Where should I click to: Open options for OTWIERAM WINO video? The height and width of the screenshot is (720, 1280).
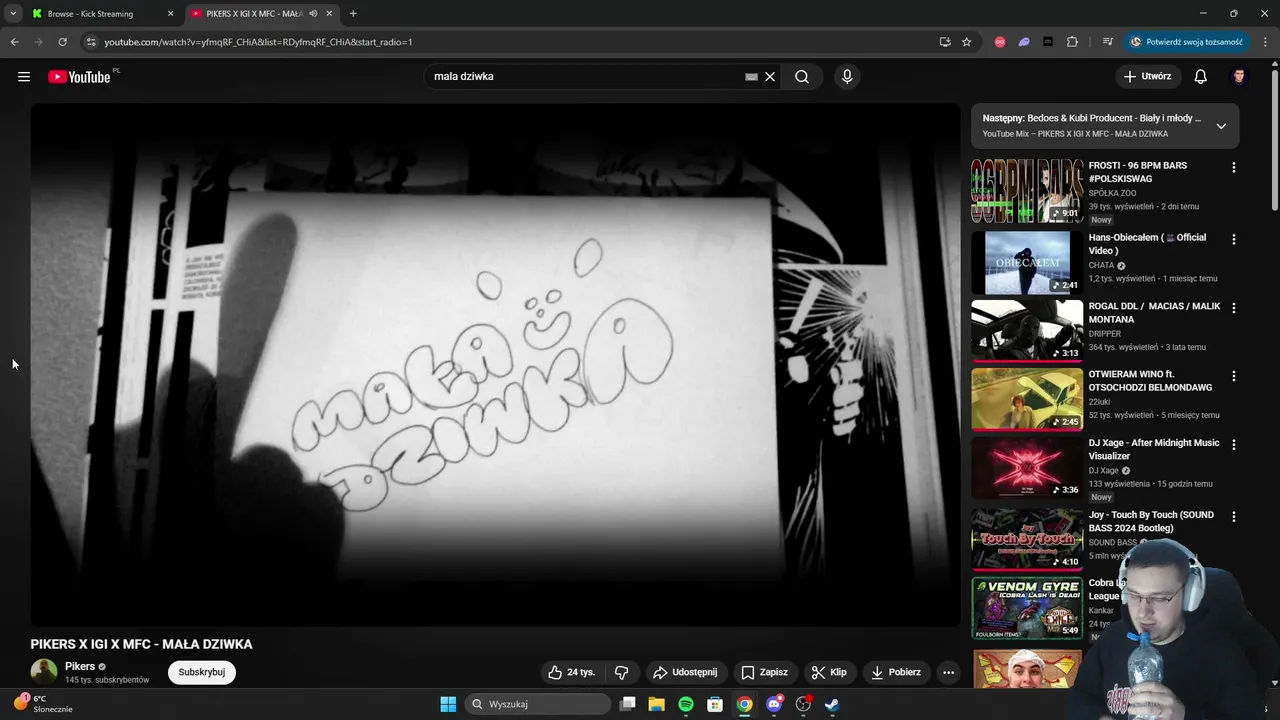click(x=1233, y=377)
